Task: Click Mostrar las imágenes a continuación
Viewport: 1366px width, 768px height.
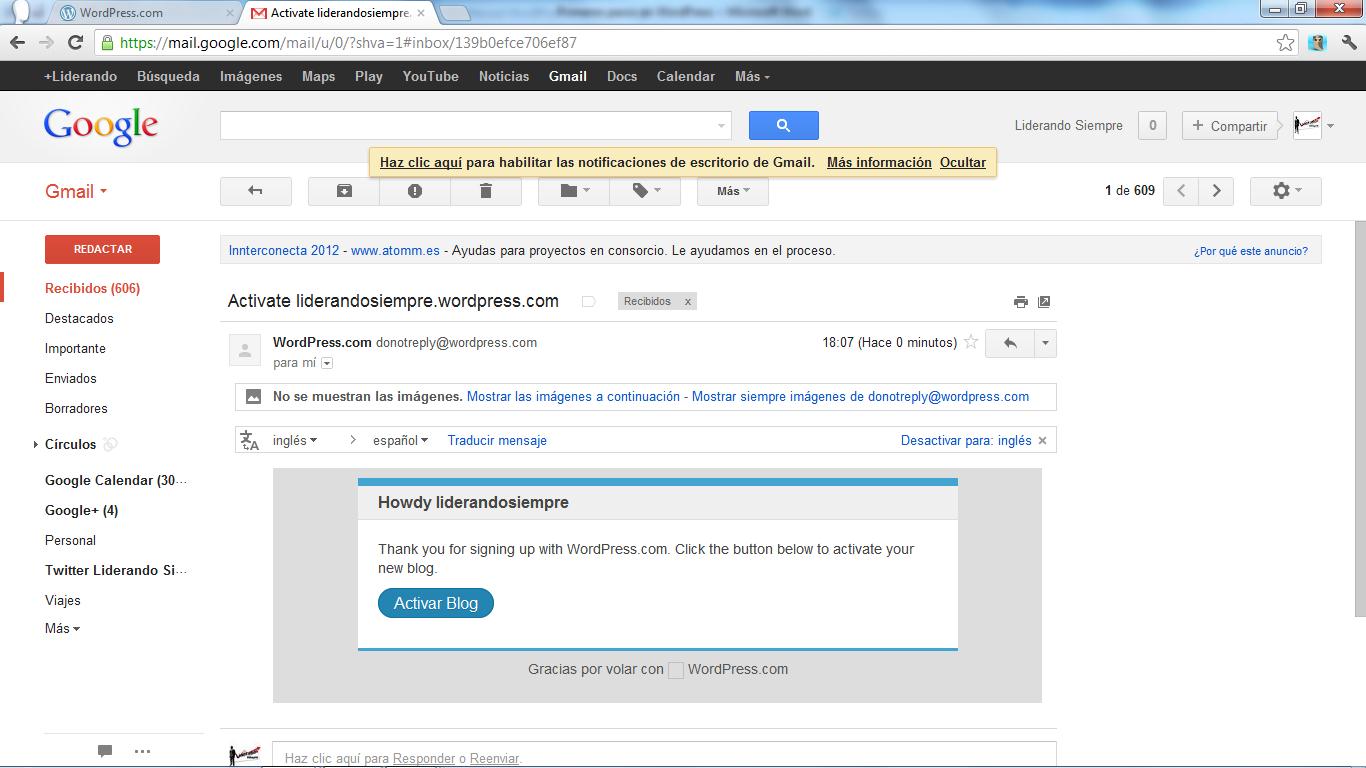Action: coord(573,396)
